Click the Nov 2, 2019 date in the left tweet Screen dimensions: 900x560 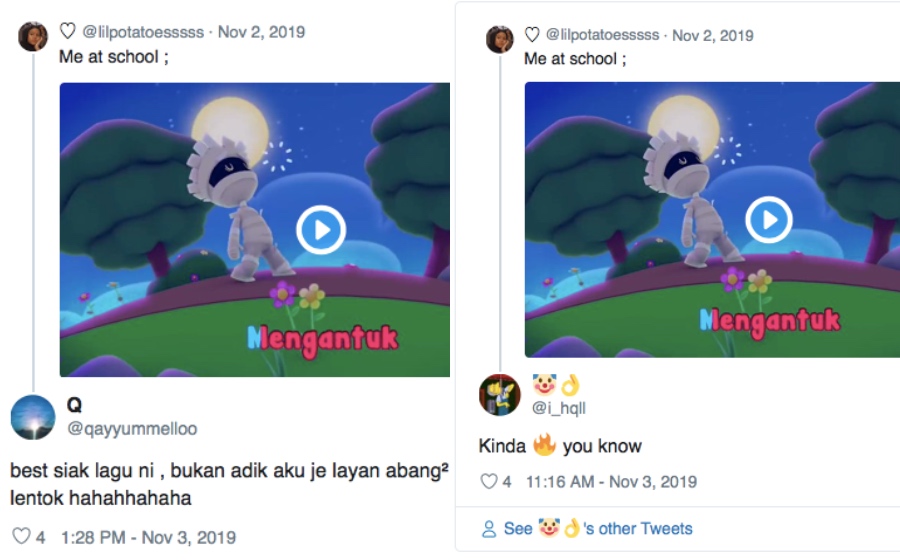click(261, 32)
